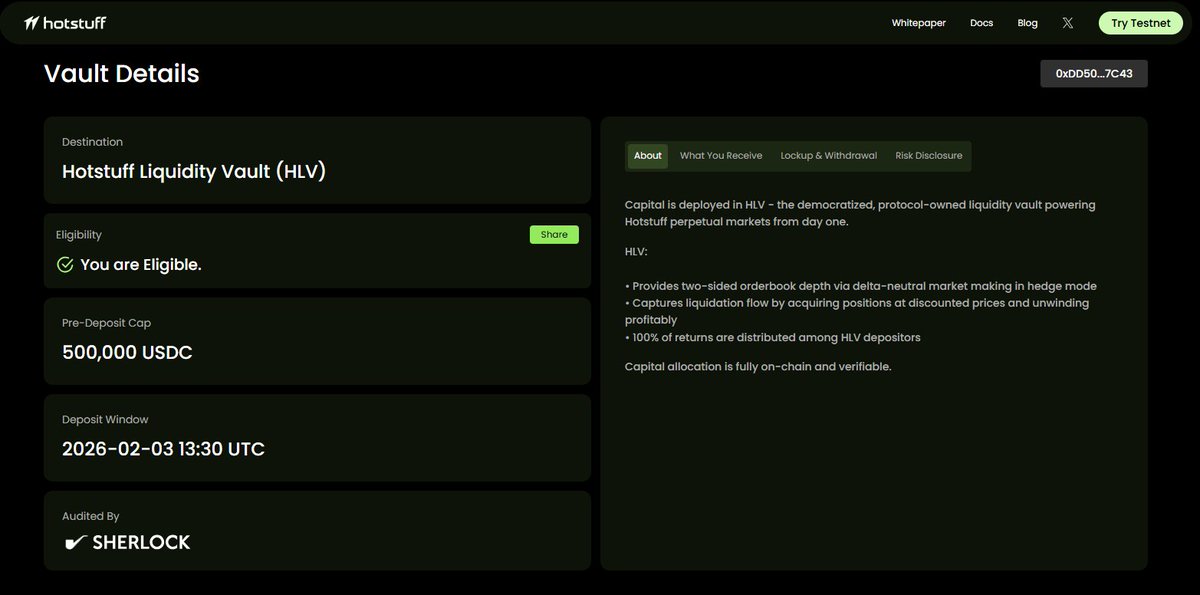The image size is (1200, 595).
Task: Click the 2026-02-03 13:30 UTC value
Action: click(x=163, y=449)
